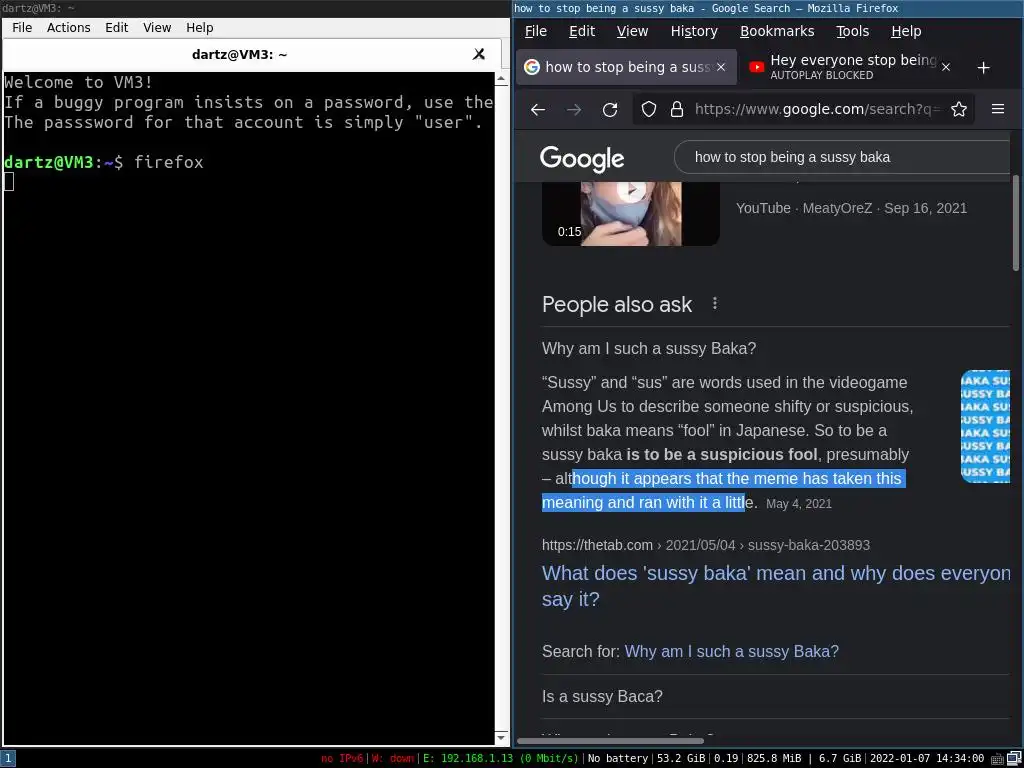
Task: Open the Firefox Edit menu
Action: (581, 31)
